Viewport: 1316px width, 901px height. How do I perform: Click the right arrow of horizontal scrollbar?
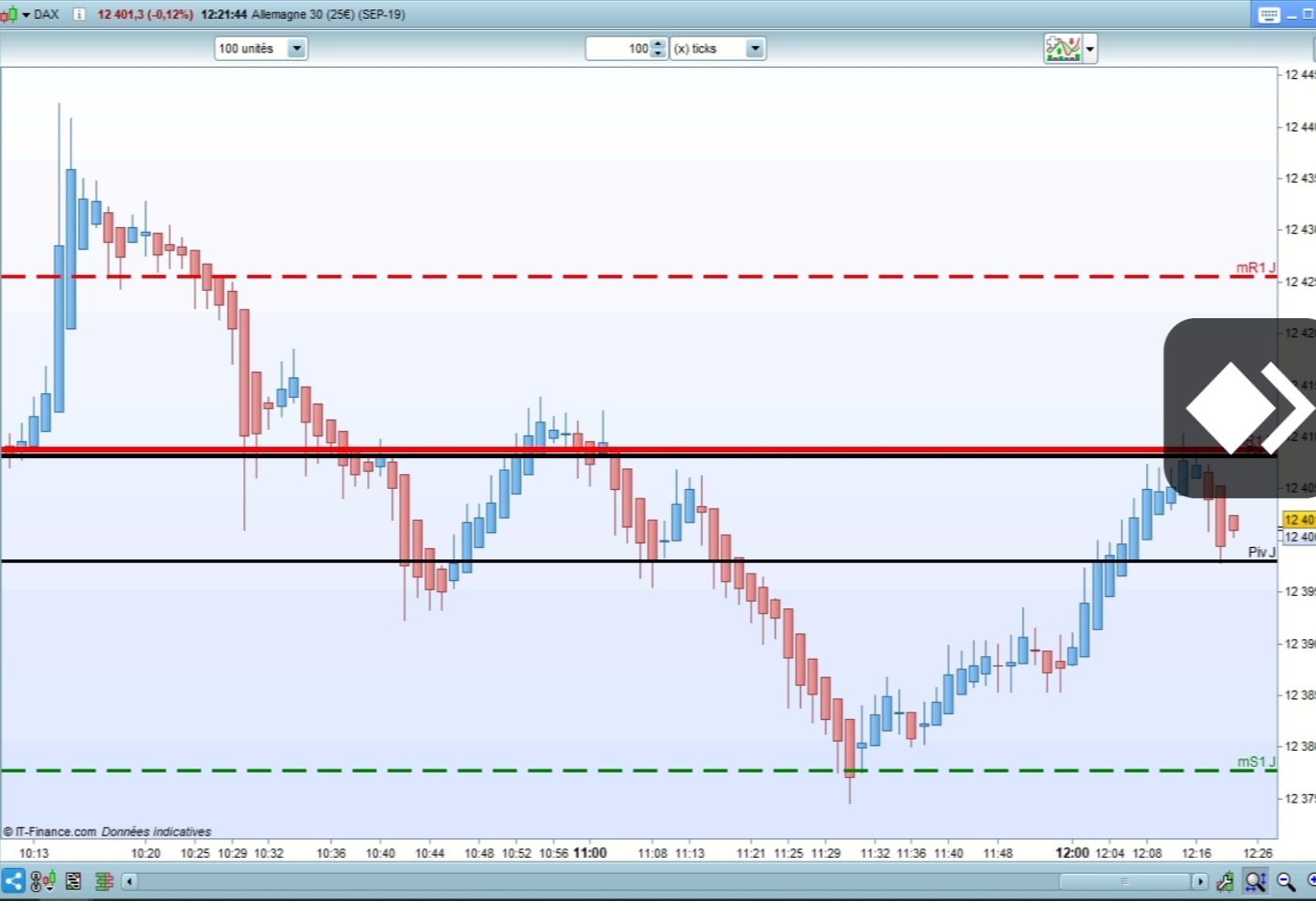tap(1200, 881)
